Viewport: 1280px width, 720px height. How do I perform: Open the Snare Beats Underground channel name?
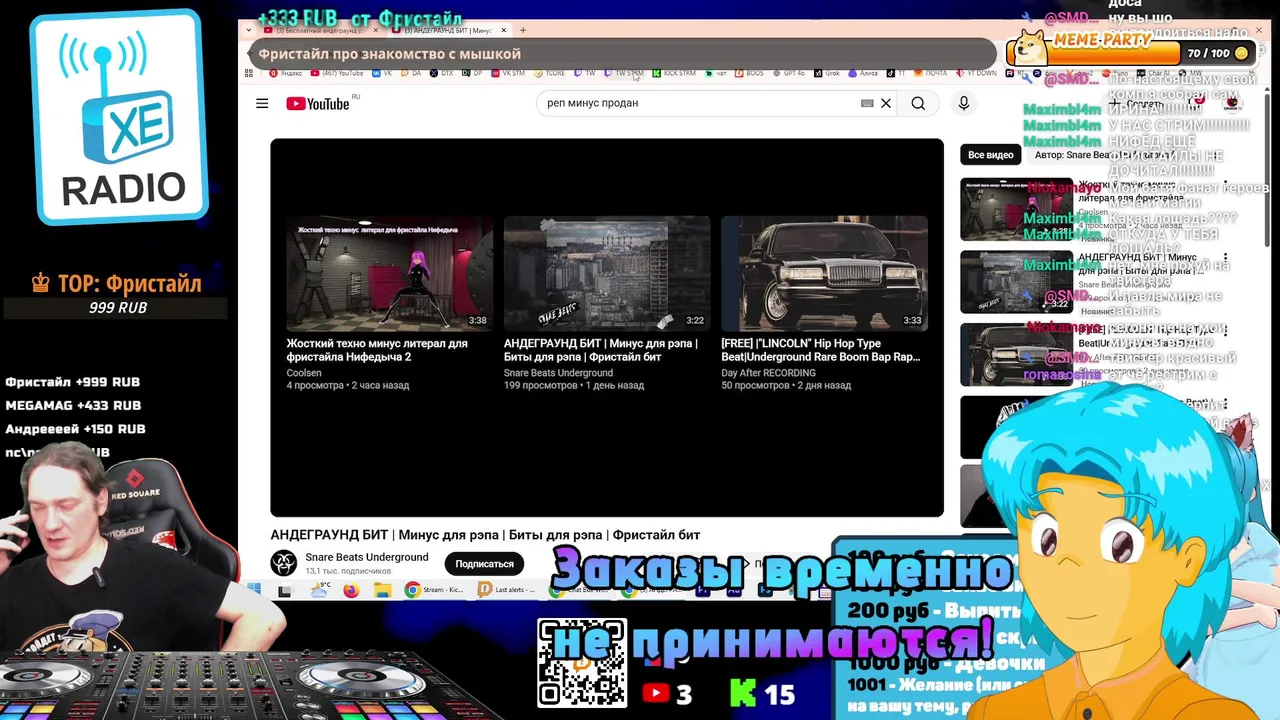367,557
